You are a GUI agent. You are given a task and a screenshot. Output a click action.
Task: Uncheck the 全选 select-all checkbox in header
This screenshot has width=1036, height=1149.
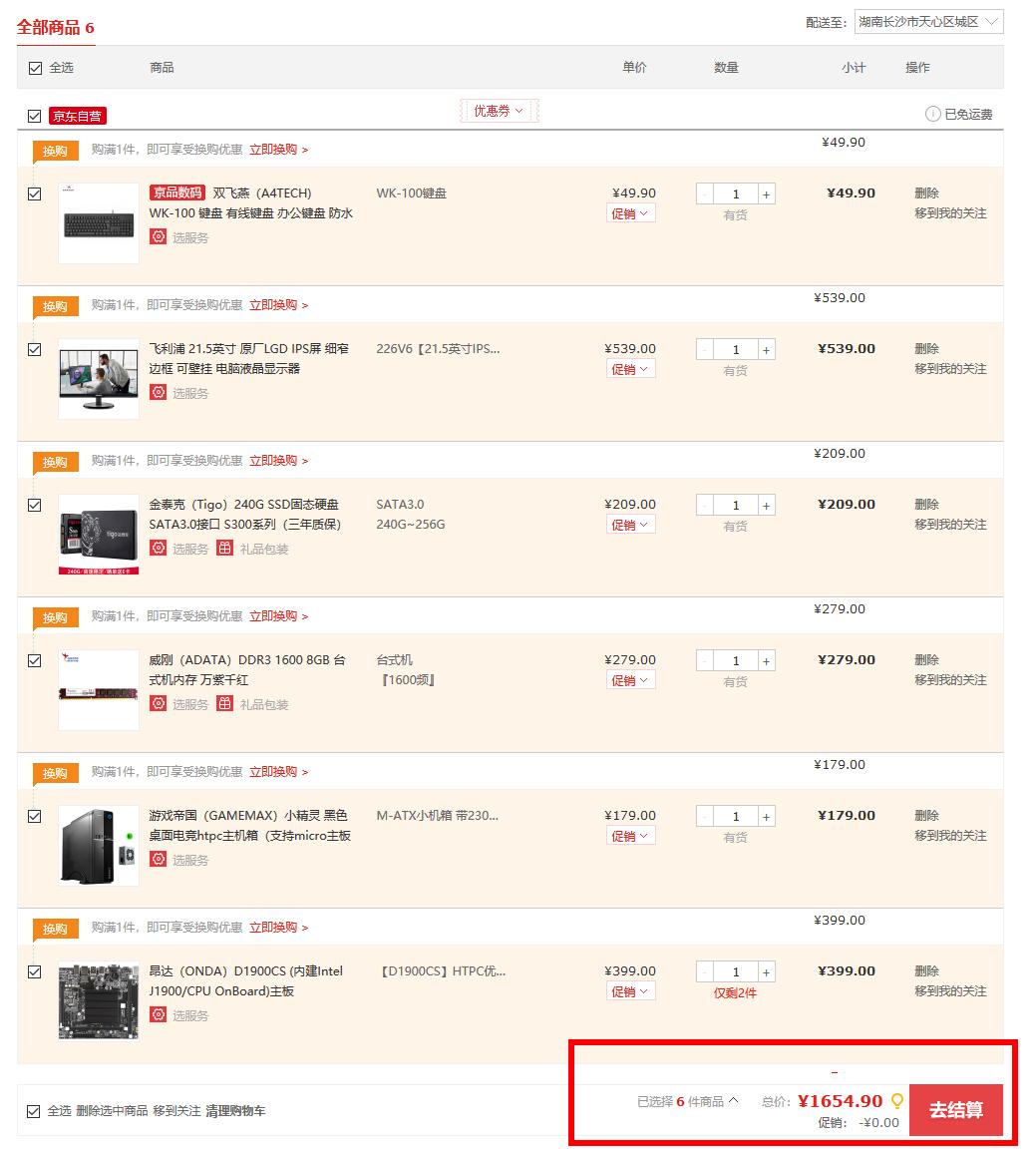[x=33, y=67]
